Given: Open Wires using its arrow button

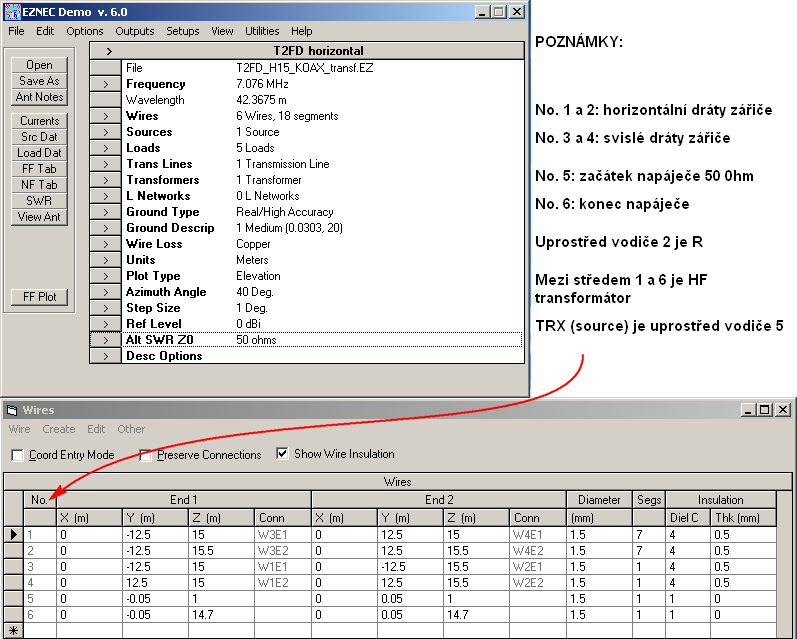Looking at the screenshot, I should [105, 116].
